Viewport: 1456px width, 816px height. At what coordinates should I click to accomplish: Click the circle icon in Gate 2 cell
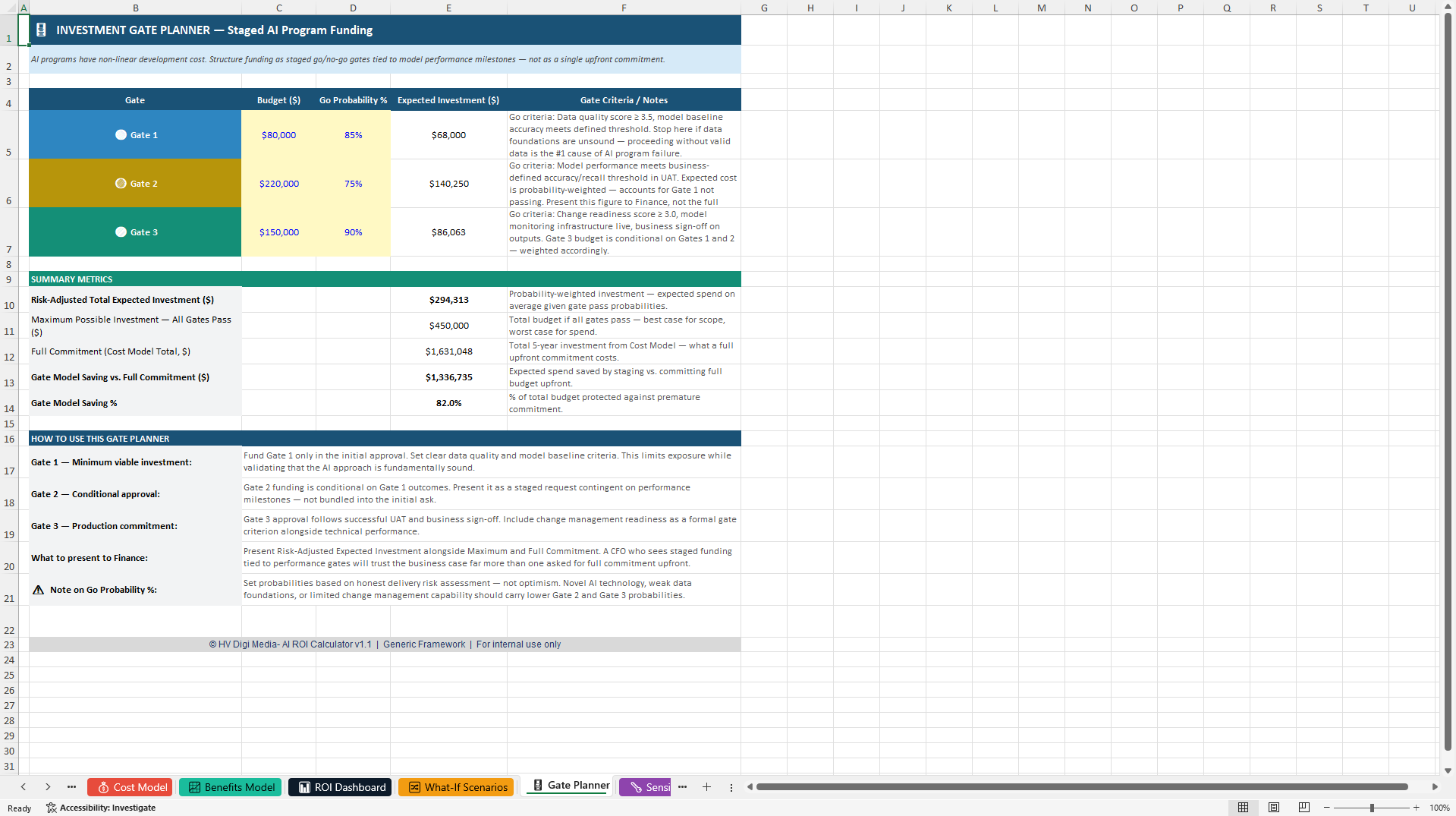(x=121, y=183)
